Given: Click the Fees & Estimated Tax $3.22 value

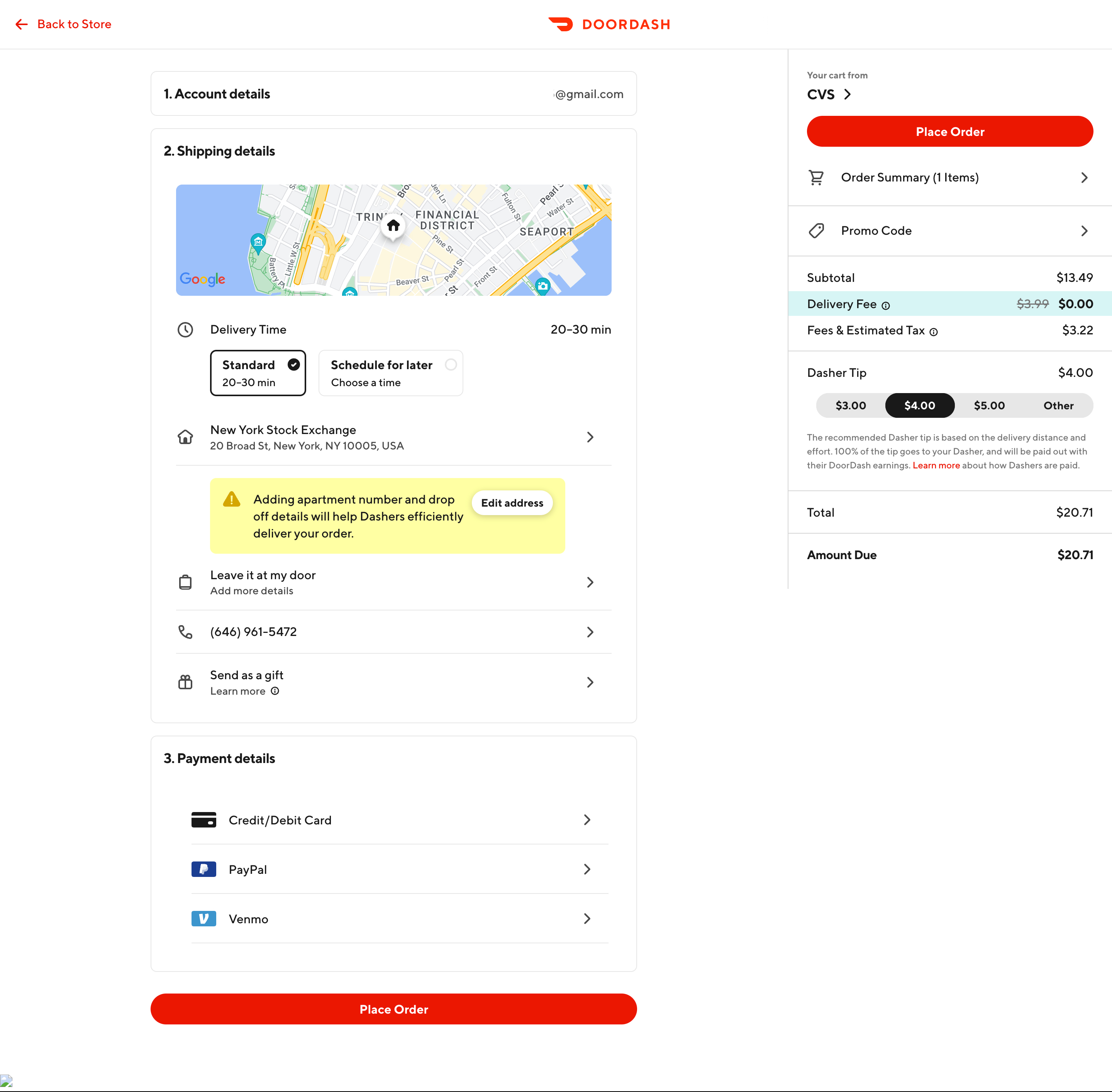Looking at the screenshot, I should [x=1077, y=331].
